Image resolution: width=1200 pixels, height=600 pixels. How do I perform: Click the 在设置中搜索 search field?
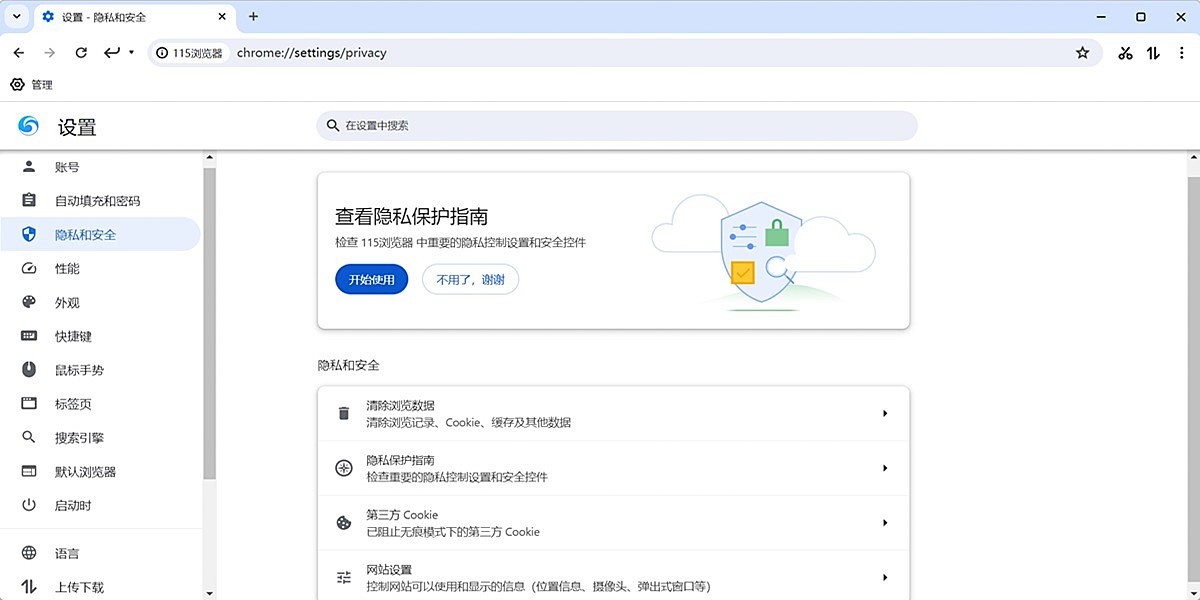tap(614, 125)
